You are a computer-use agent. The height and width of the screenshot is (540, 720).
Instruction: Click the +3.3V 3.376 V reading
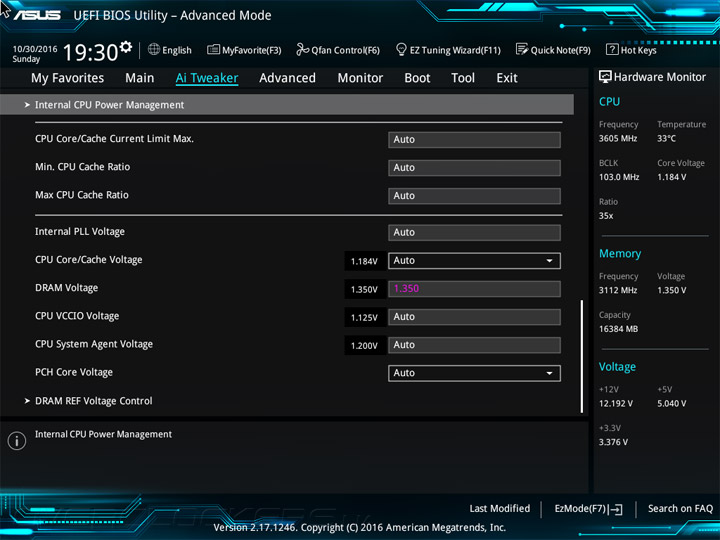tap(613, 442)
